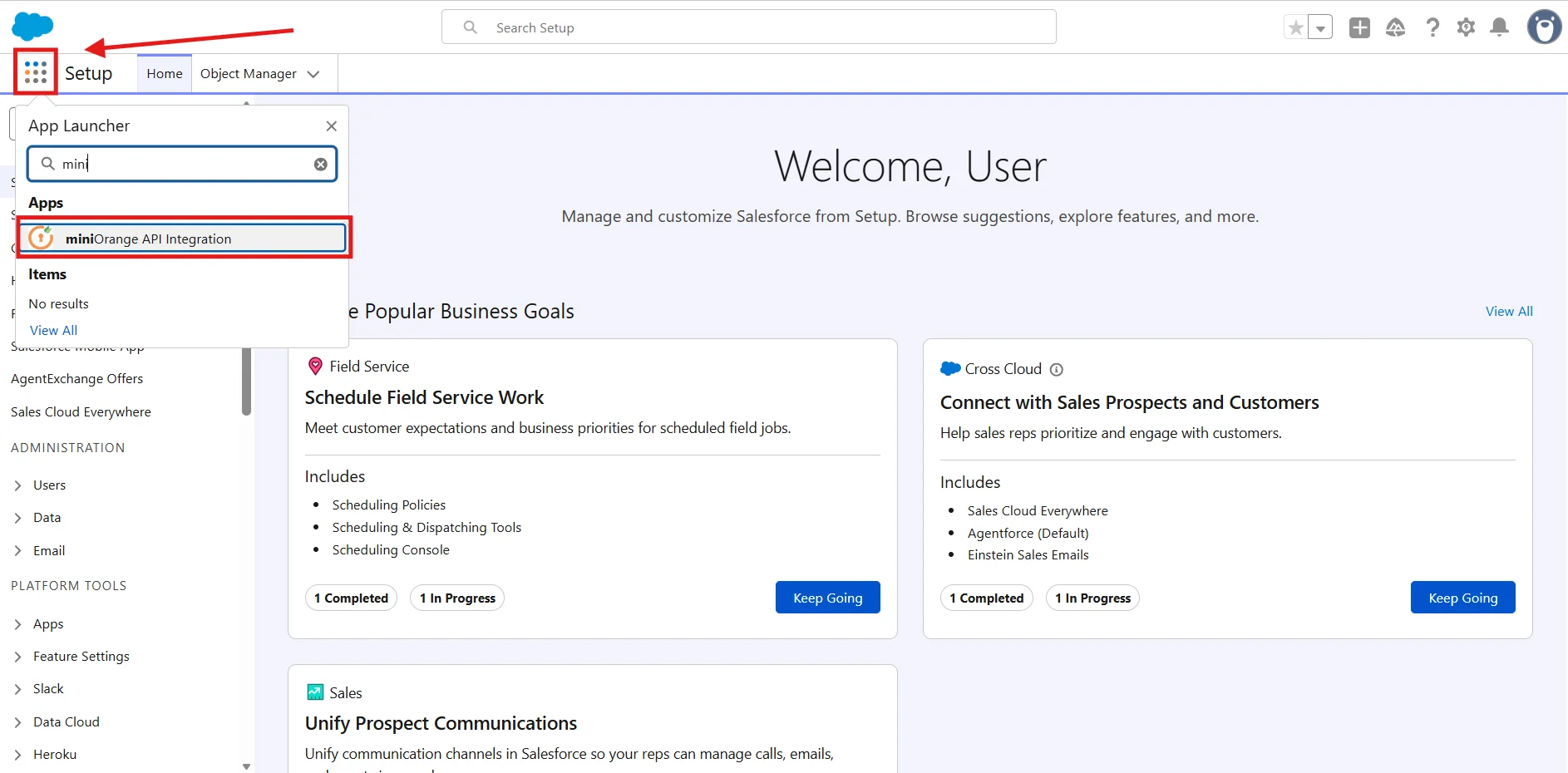
Task: Click Keep Going on Field Service card
Action: [827, 598]
